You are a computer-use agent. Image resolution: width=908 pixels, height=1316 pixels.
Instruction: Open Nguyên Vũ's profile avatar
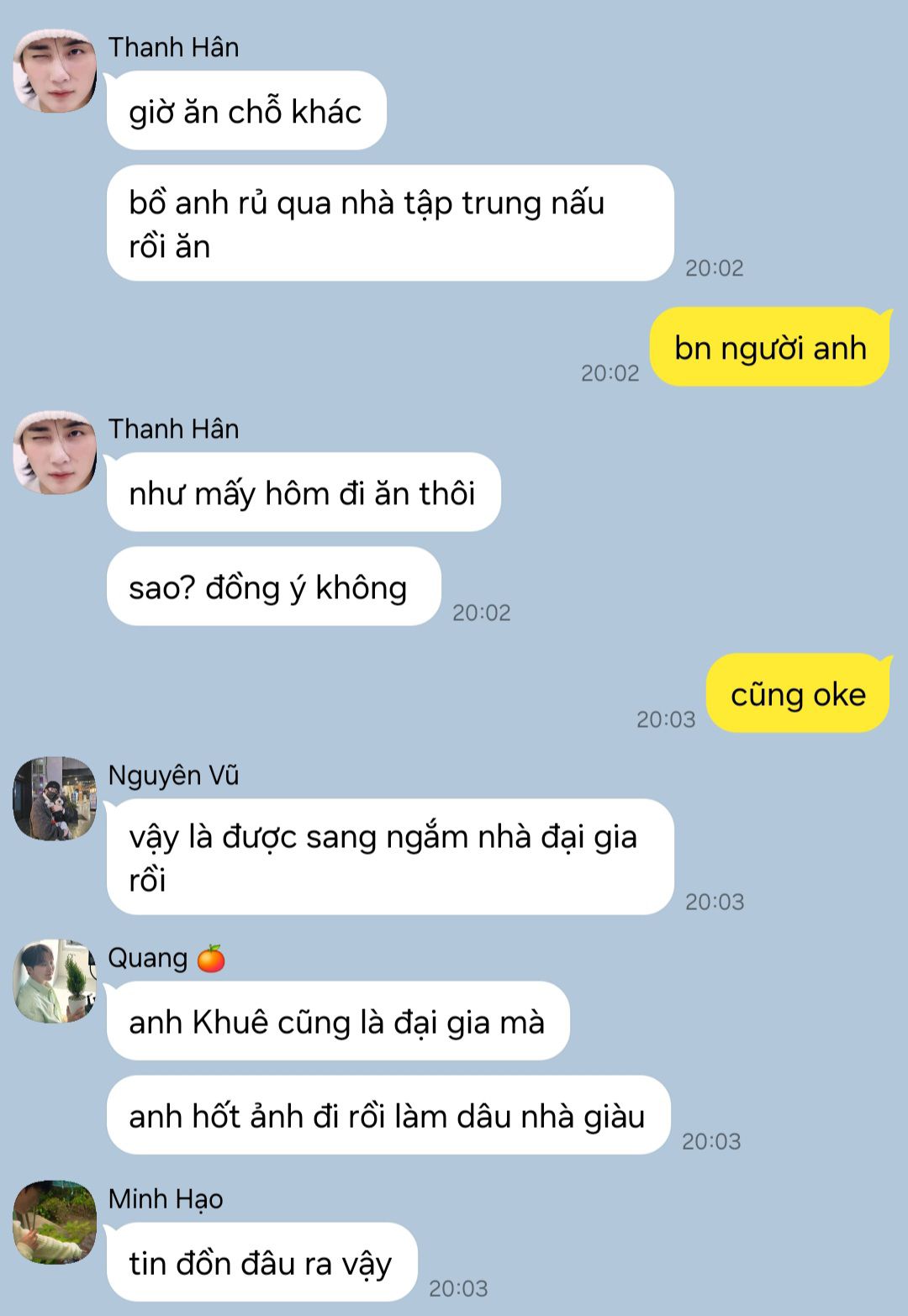(x=55, y=798)
